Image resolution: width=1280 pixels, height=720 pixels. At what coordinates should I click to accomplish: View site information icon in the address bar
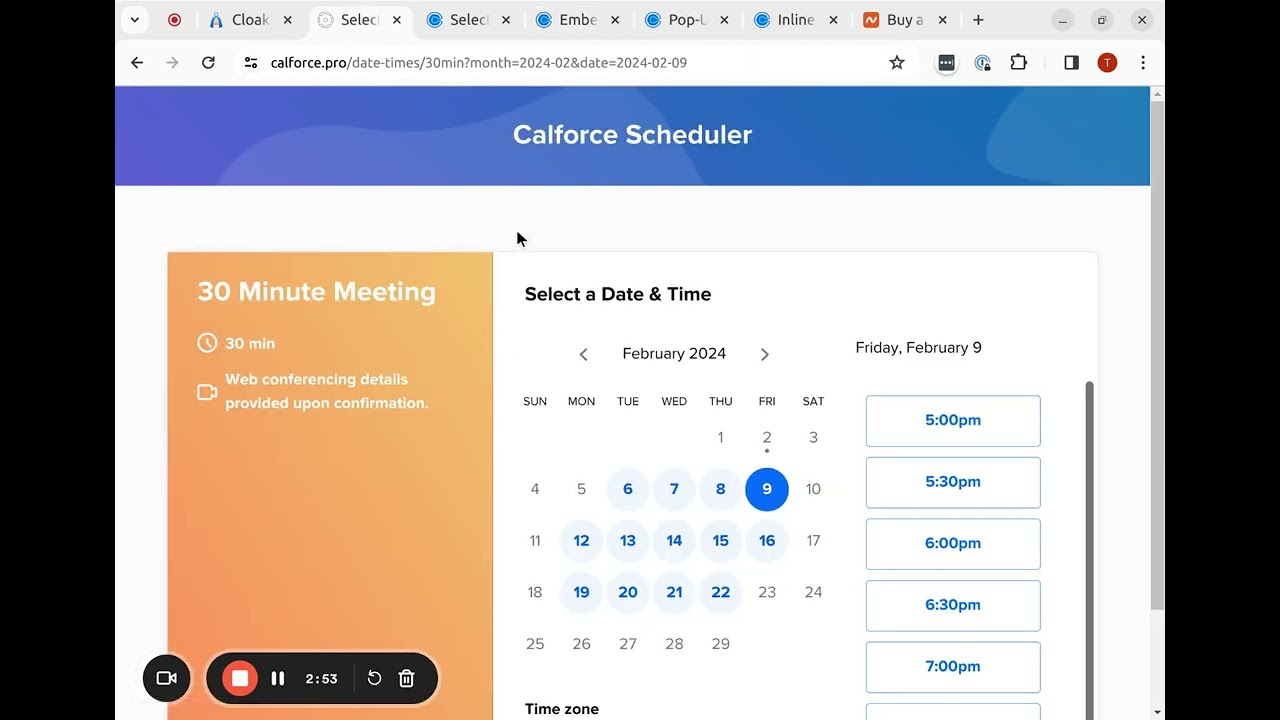[x=251, y=62]
